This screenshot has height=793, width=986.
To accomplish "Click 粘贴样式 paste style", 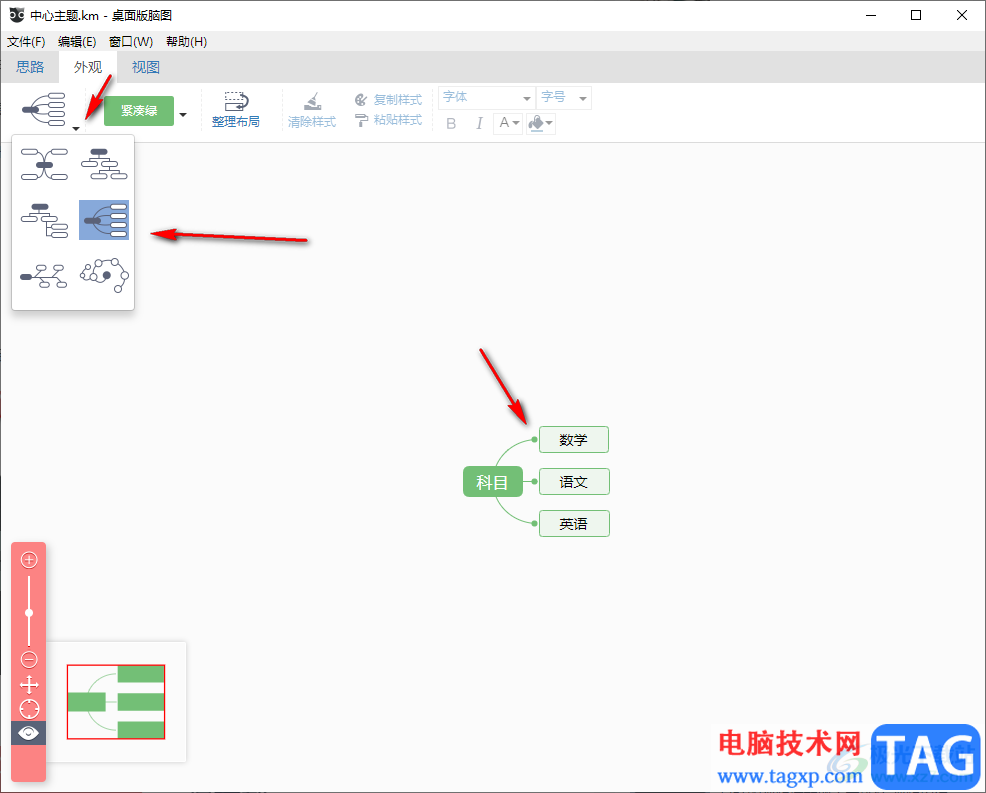I will click(x=389, y=120).
